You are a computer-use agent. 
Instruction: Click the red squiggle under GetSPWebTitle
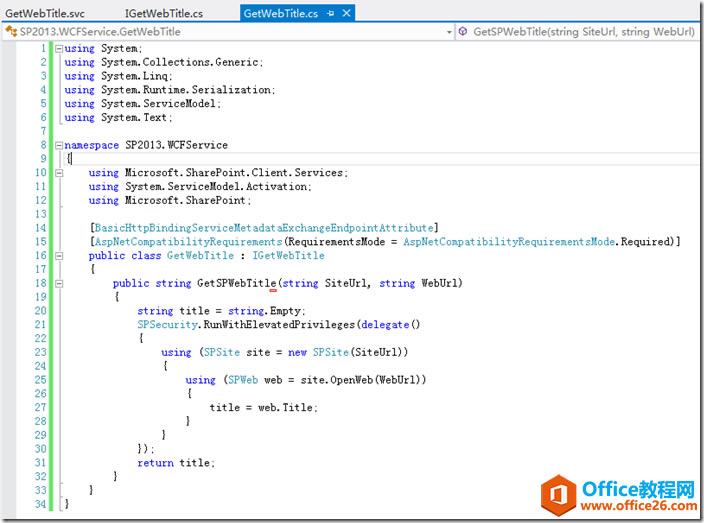pos(273,291)
